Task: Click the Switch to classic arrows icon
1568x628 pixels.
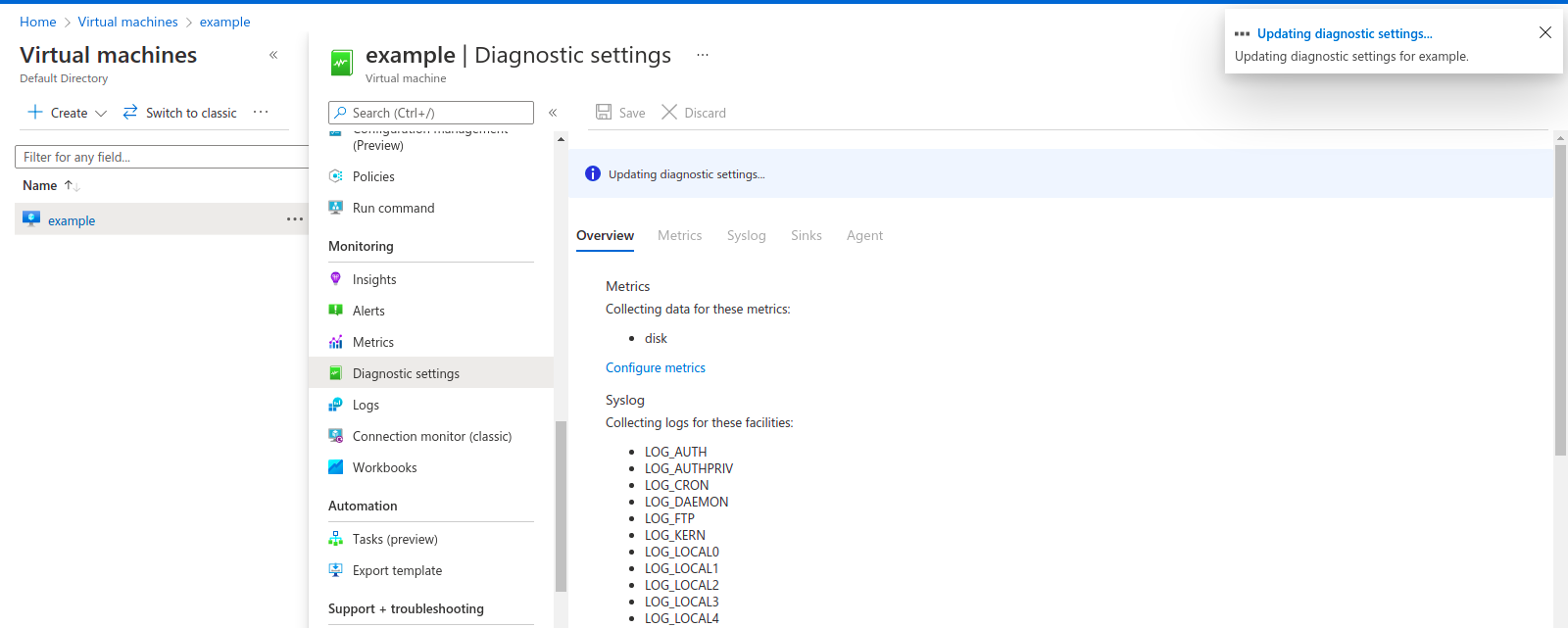Action: tap(130, 112)
